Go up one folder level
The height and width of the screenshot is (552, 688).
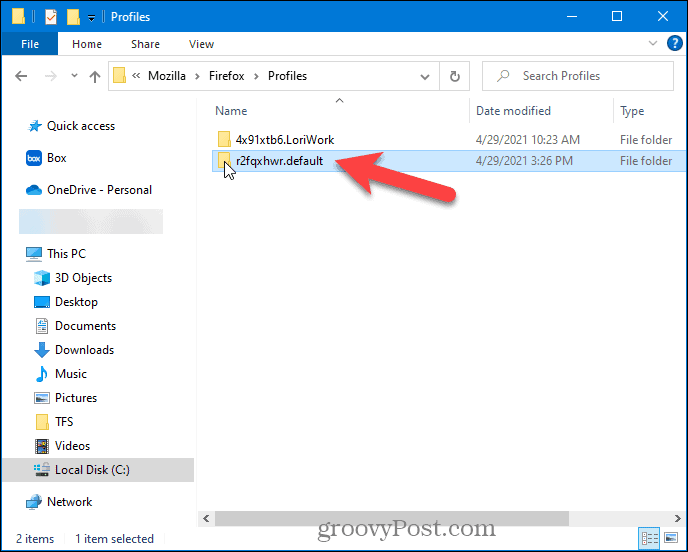click(95, 77)
